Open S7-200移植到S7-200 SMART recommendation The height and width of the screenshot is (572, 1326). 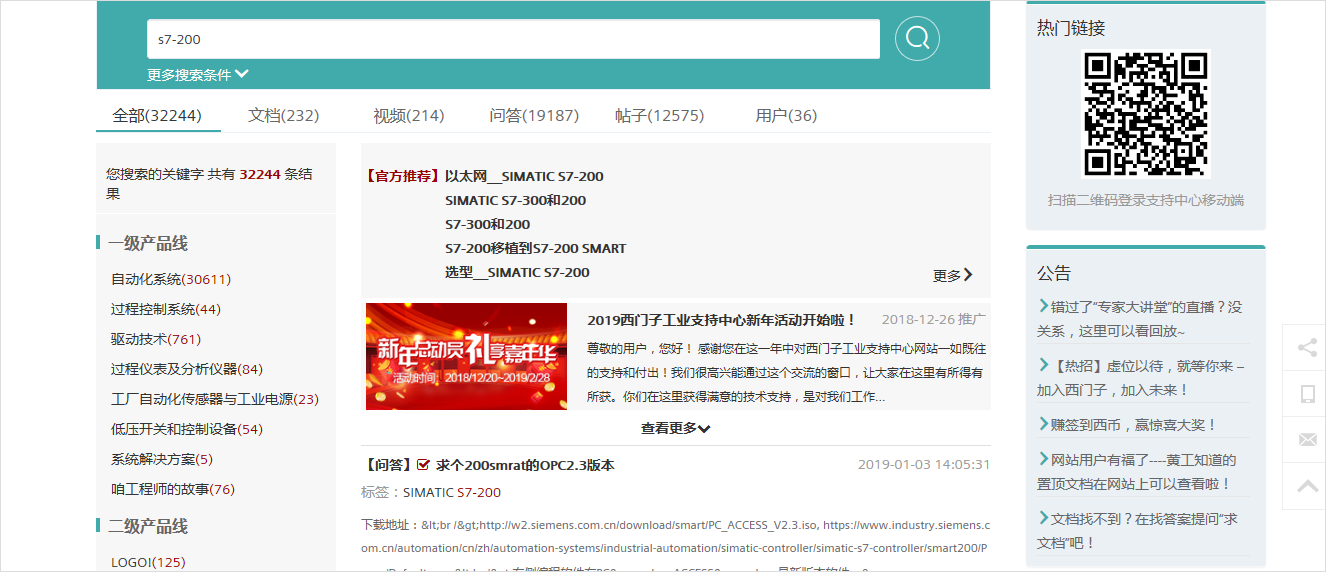pos(535,248)
